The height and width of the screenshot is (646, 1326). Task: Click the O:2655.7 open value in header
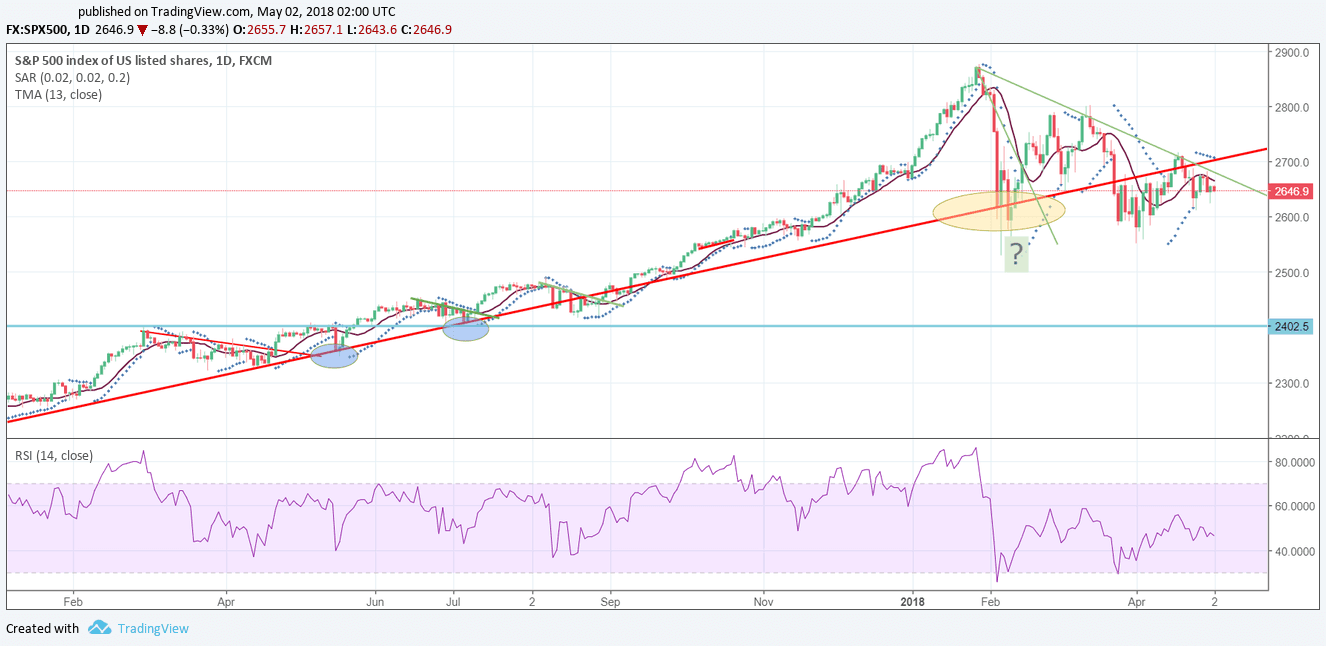260,30
